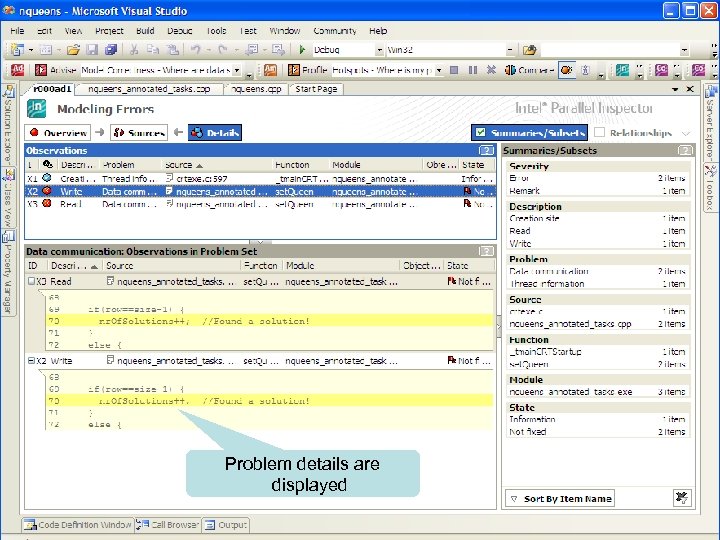Click the tools icon beside Sort By
The height and width of the screenshot is (540, 720).
(x=682, y=498)
